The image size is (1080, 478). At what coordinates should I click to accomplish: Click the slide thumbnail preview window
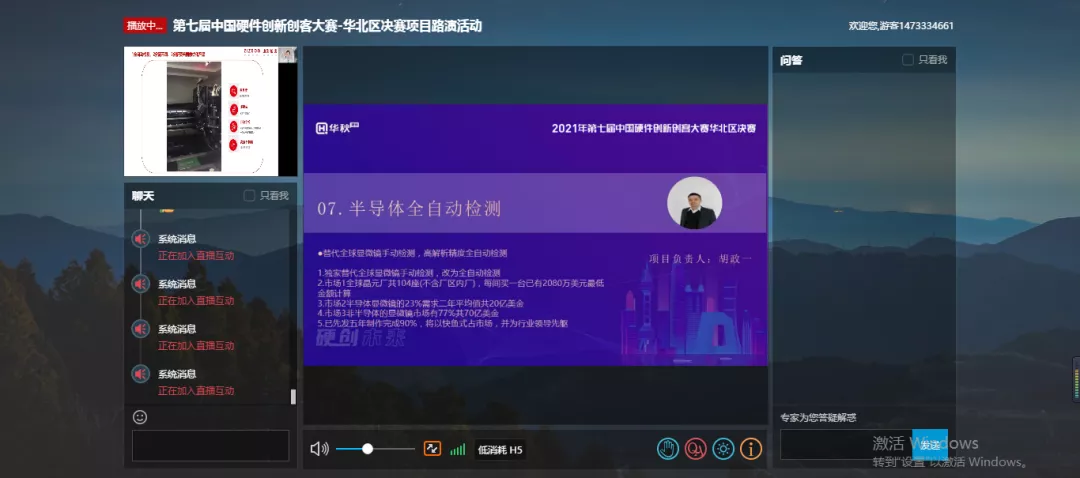click(211, 112)
